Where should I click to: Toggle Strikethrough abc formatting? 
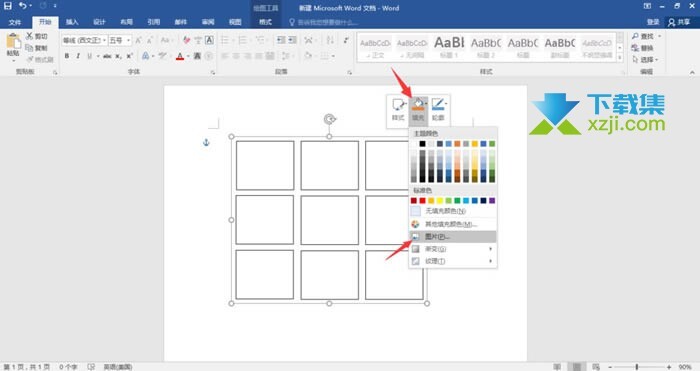pos(107,56)
